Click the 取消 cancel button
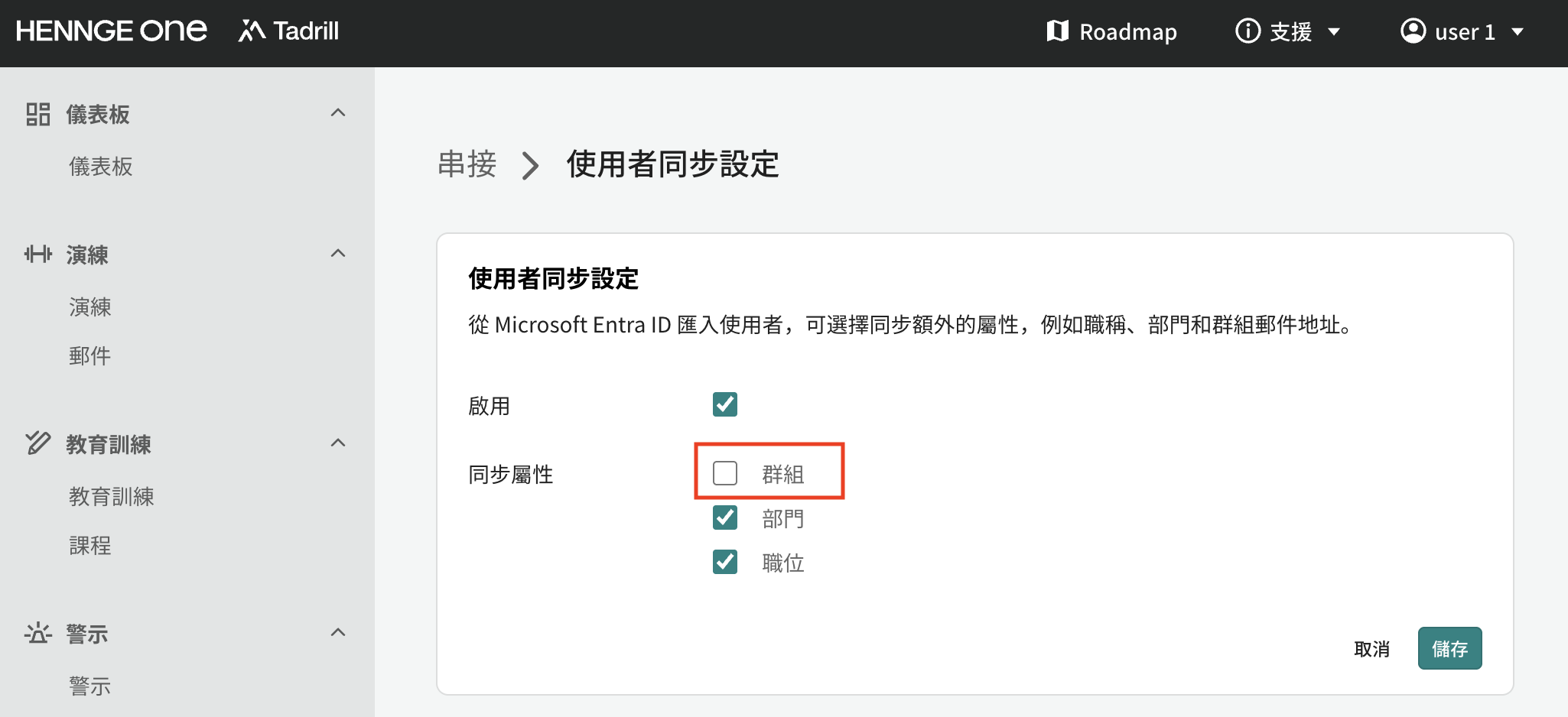This screenshot has width=1568, height=717. (1372, 649)
